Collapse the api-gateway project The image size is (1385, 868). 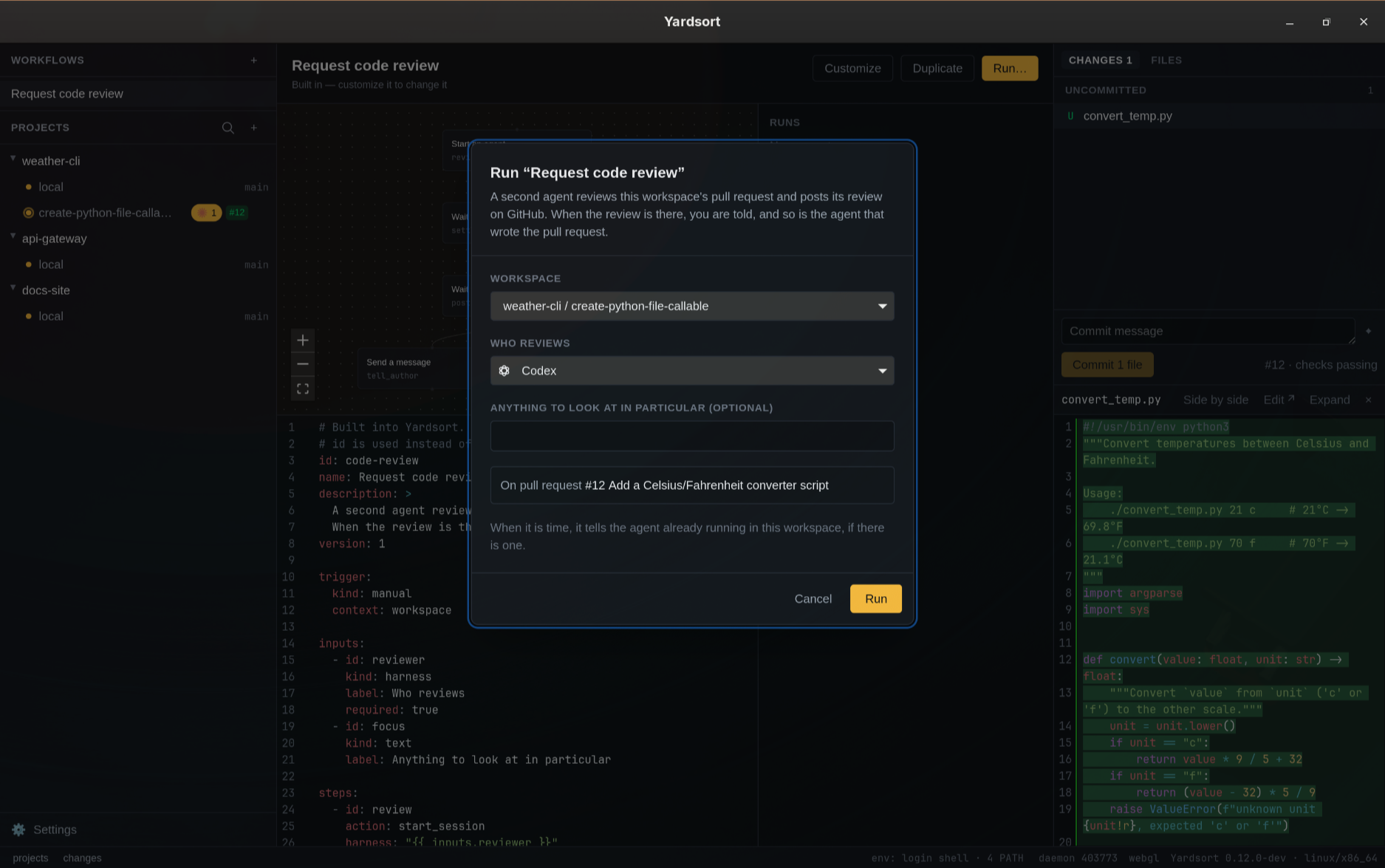coord(13,236)
